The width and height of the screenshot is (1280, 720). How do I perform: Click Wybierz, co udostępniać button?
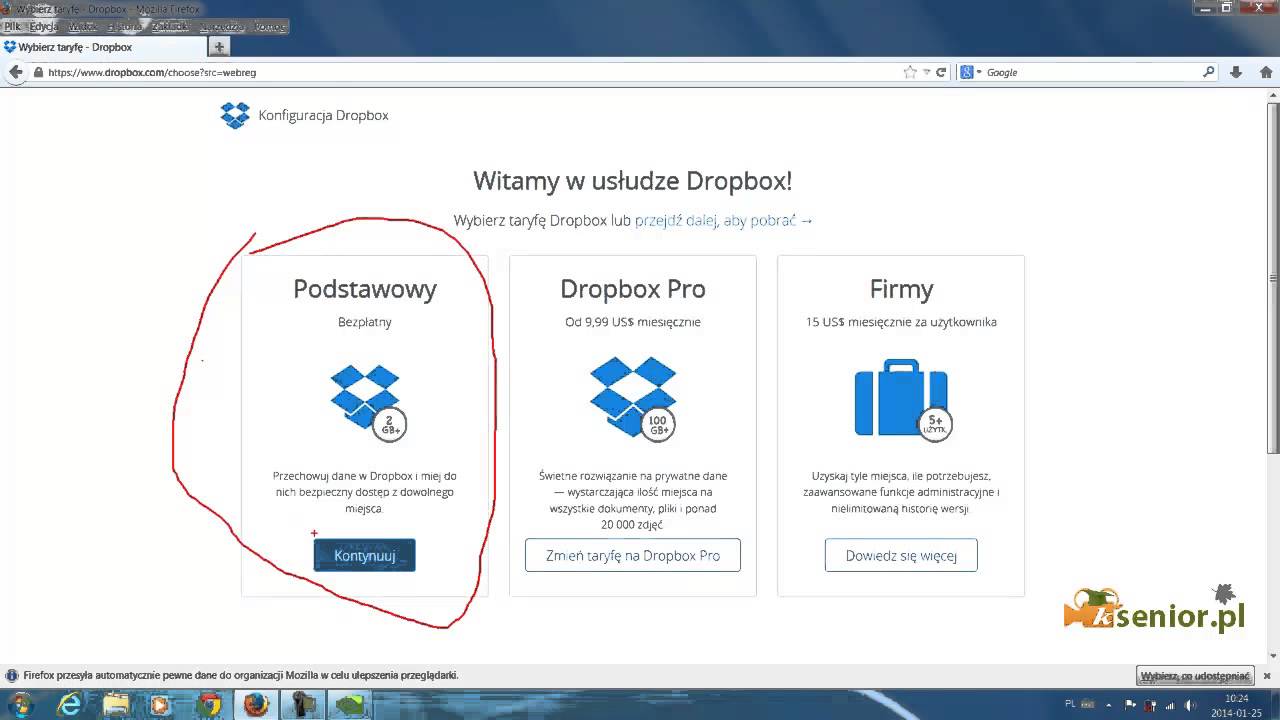pos(1196,676)
